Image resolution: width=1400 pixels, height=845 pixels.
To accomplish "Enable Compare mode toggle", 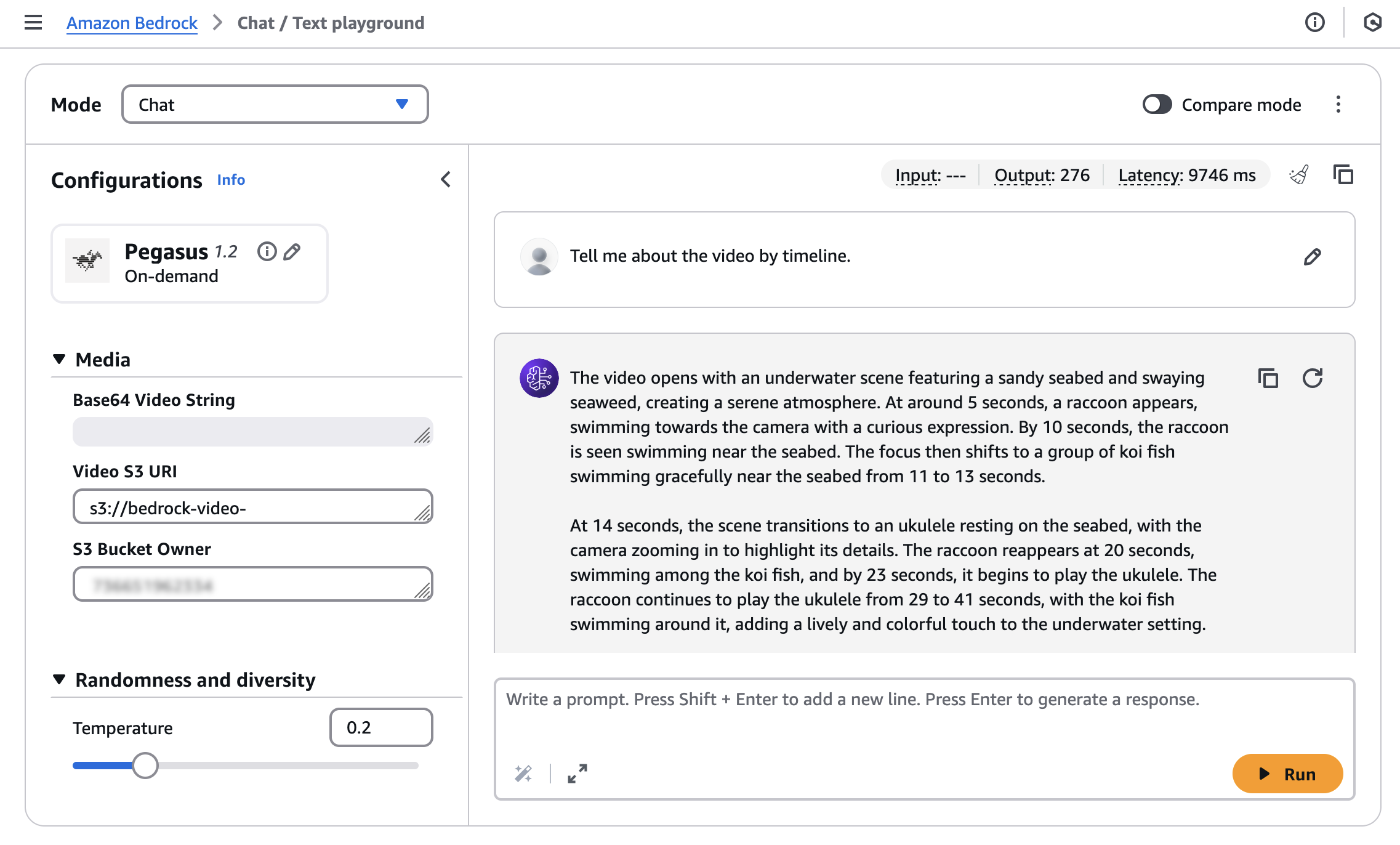I will tap(1157, 105).
